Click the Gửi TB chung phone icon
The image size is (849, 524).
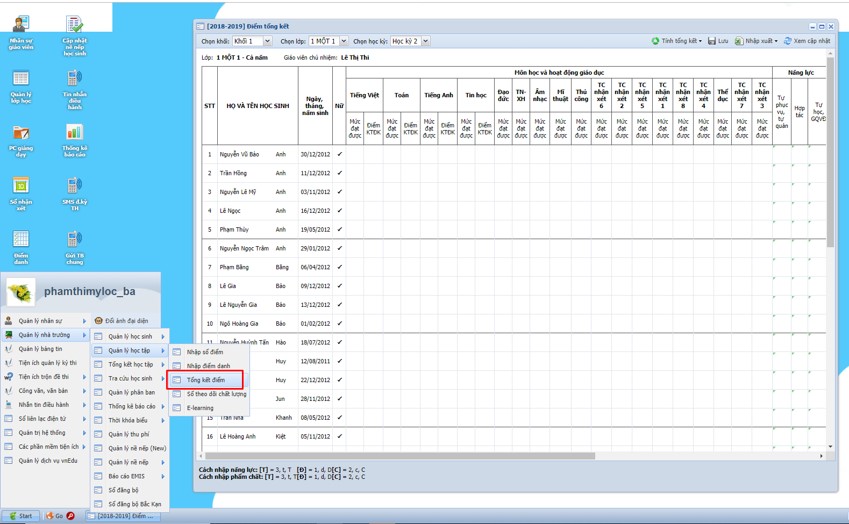point(74,240)
